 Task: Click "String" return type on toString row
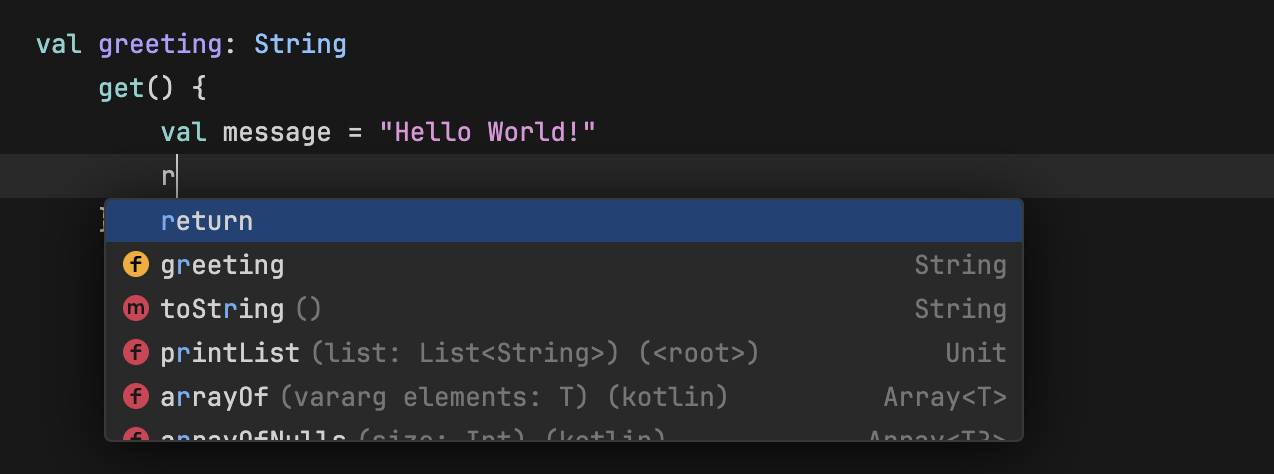click(960, 309)
